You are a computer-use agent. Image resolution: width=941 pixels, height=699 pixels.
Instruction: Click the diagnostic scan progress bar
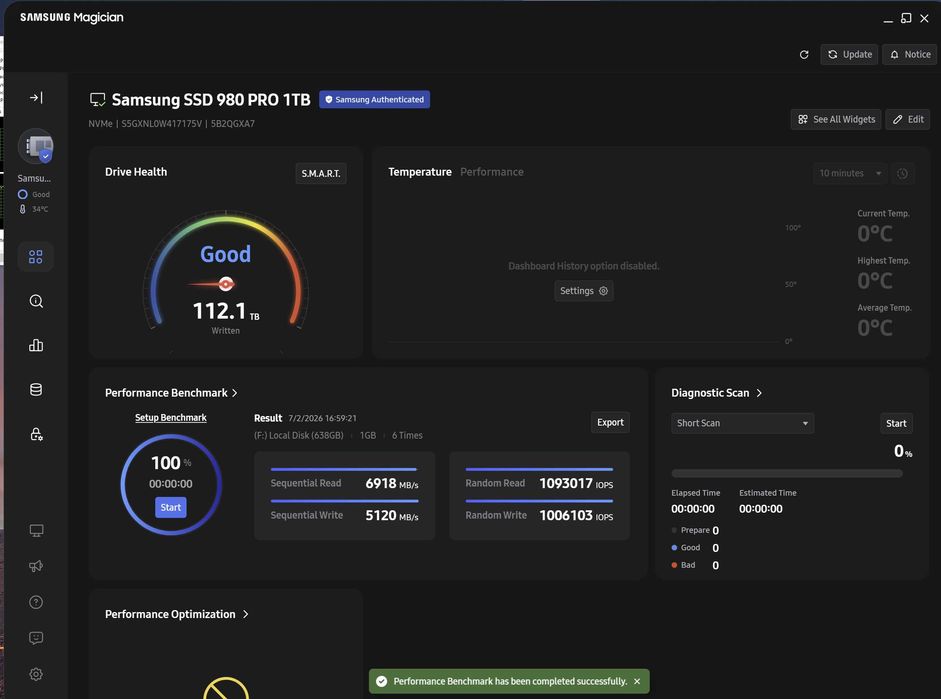(787, 473)
